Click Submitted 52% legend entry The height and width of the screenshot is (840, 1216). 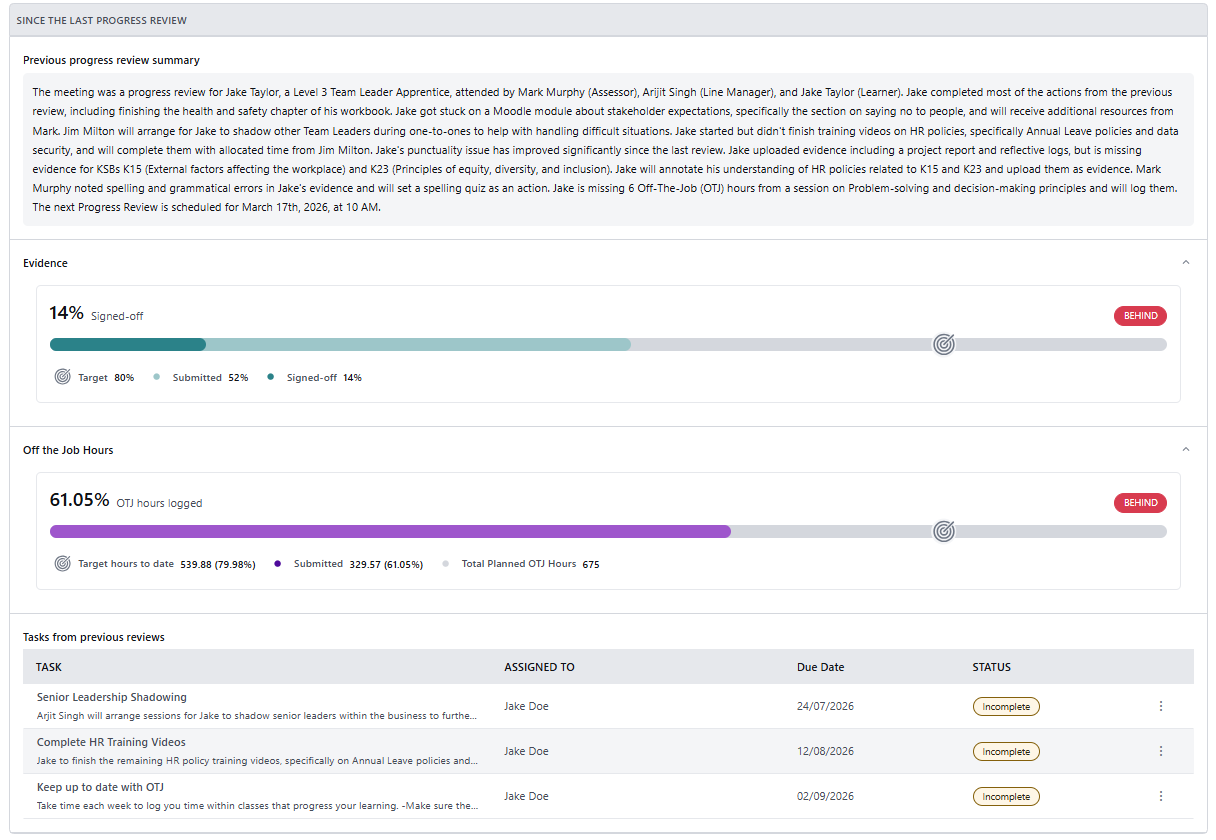pyautogui.click(x=201, y=377)
